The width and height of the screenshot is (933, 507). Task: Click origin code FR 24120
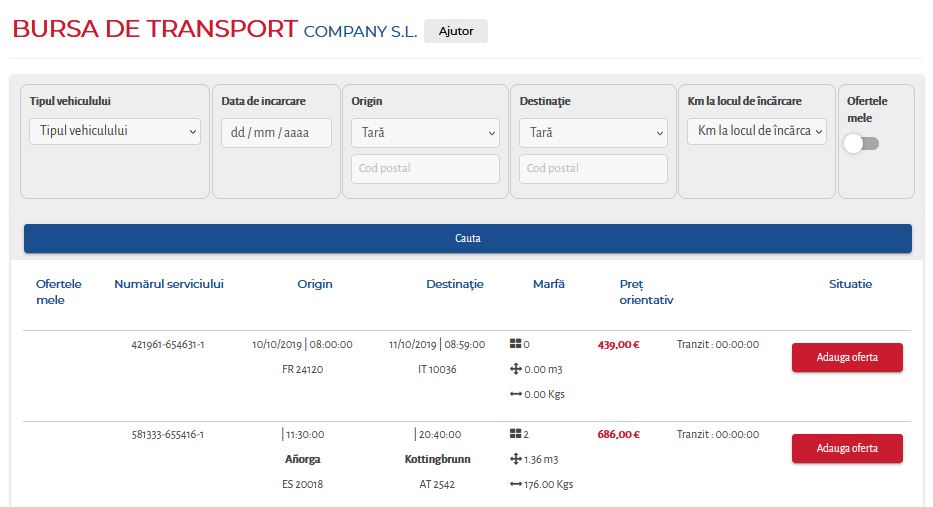(x=302, y=370)
